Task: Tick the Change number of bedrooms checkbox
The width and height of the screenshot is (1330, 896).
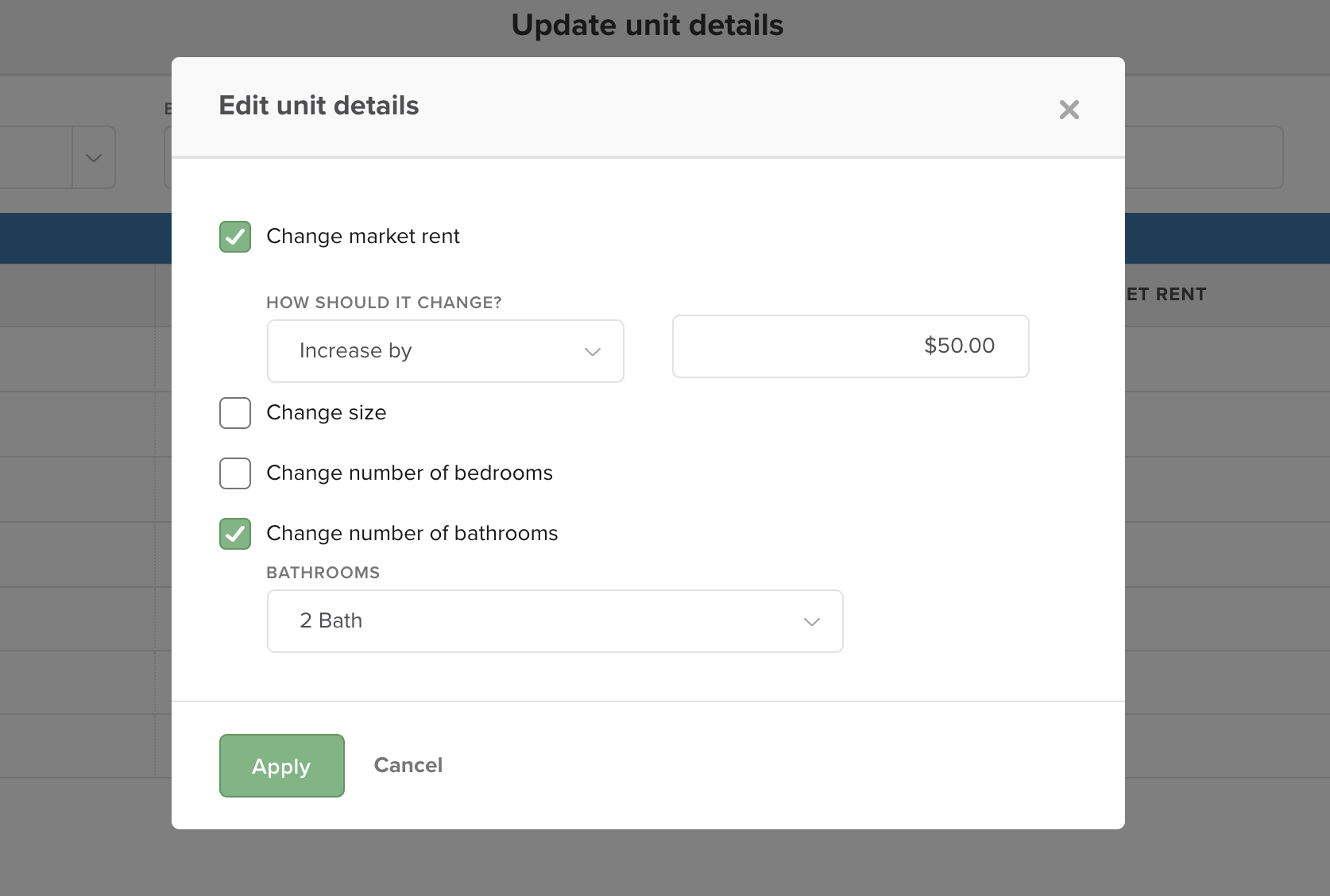Action: pos(235,473)
